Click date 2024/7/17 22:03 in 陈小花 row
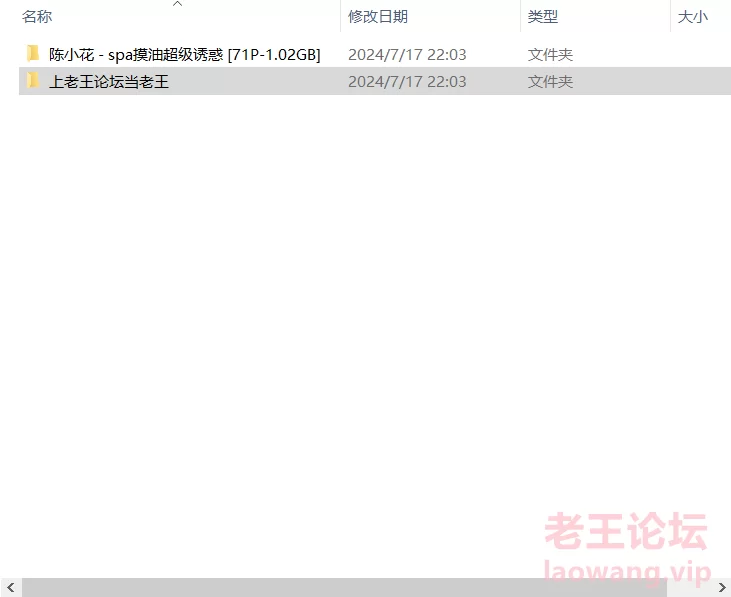Screen dimensions: 731x597 click(x=407, y=55)
